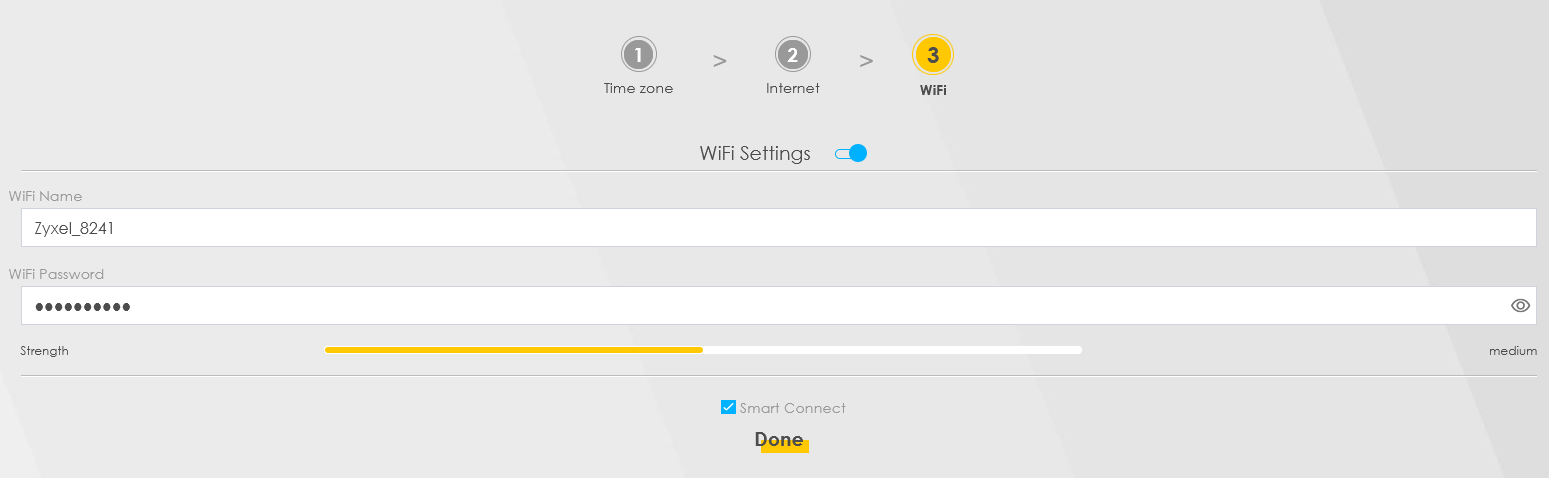This screenshot has width=1549, height=478.
Task: Go to the Time zone step label
Action: 638,89
